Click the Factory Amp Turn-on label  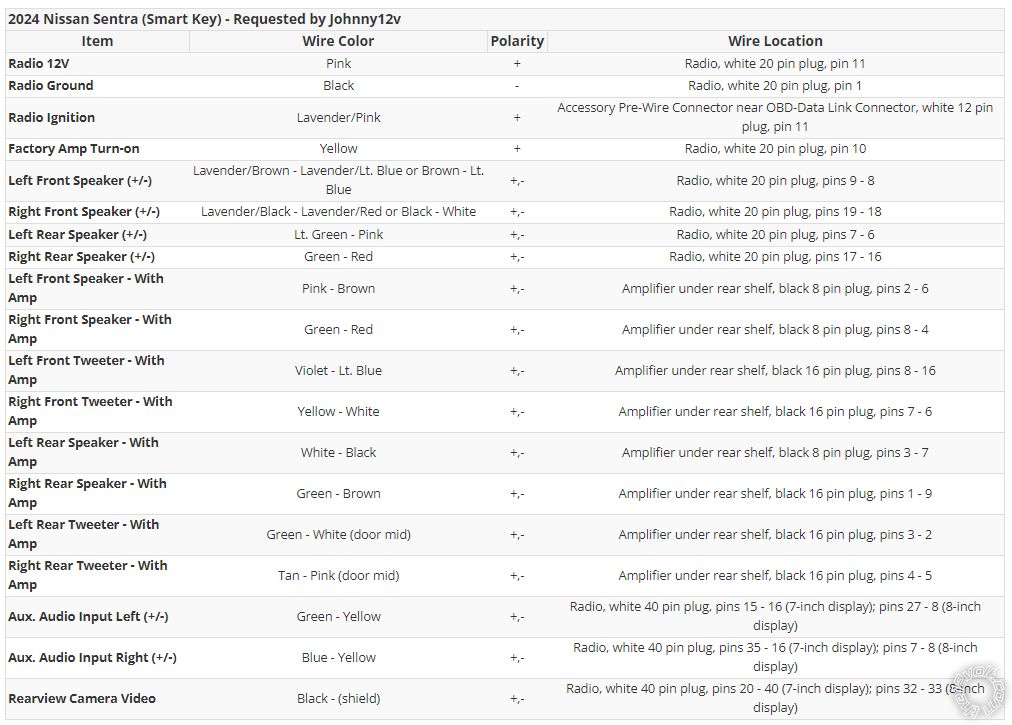point(74,148)
